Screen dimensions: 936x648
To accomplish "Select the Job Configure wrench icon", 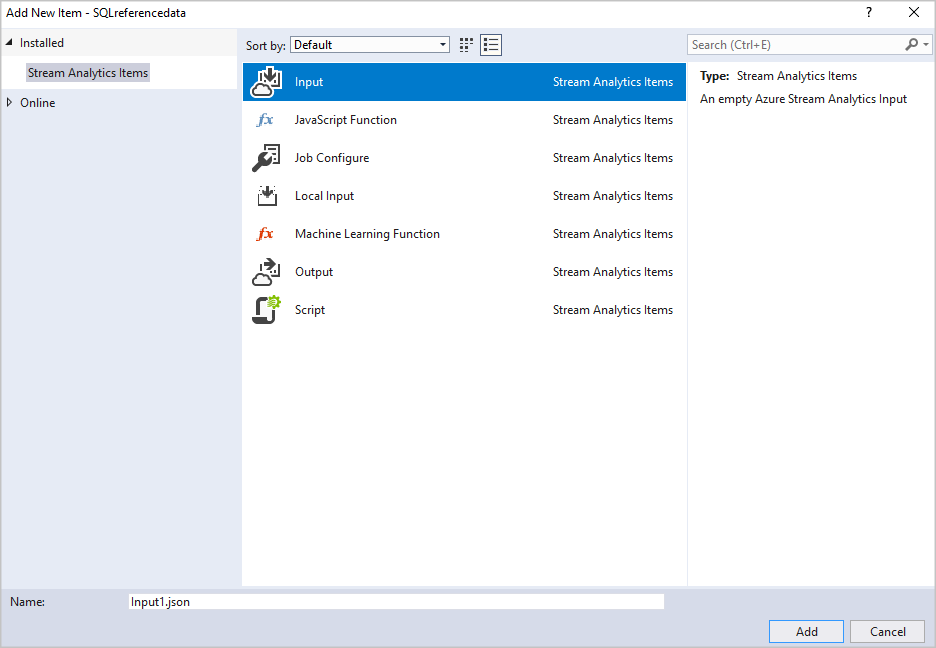I will click(x=266, y=158).
